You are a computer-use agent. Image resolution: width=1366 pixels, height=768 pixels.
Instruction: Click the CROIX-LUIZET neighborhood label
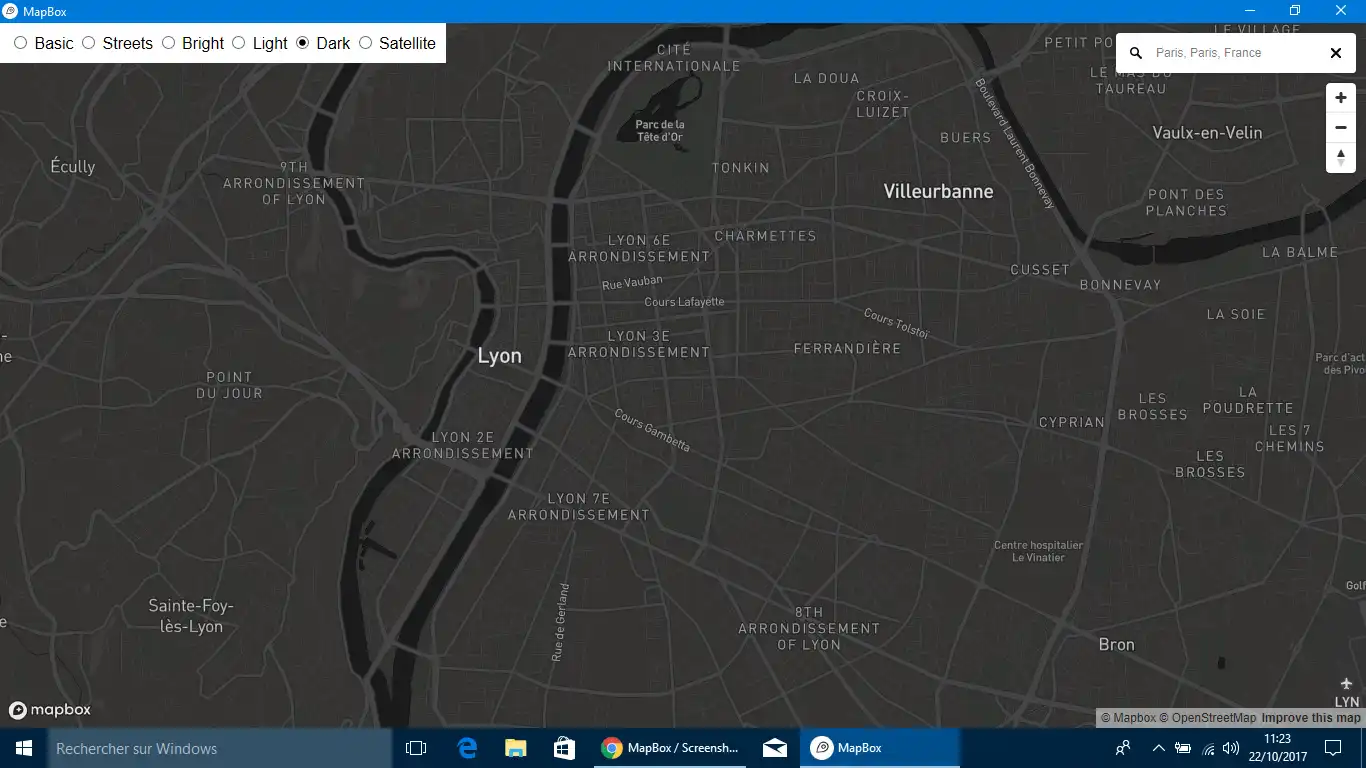point(883,104)
